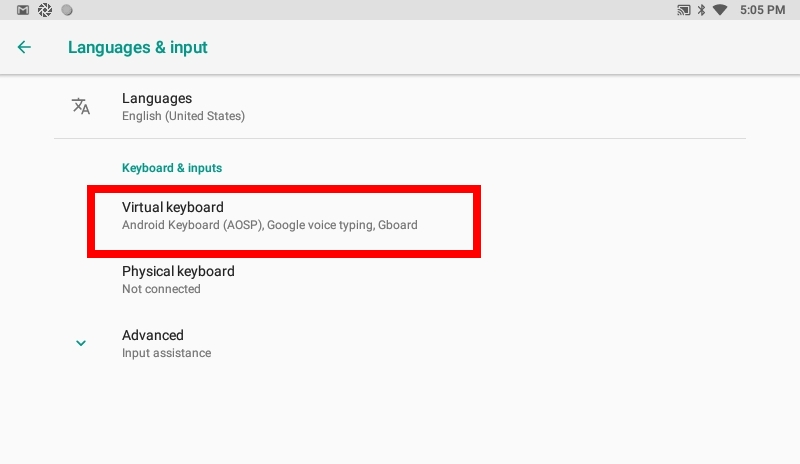This screenshot has height=464, width=800.
Task: Open the Virtual keyboard setting
Action: click(284, 221)
